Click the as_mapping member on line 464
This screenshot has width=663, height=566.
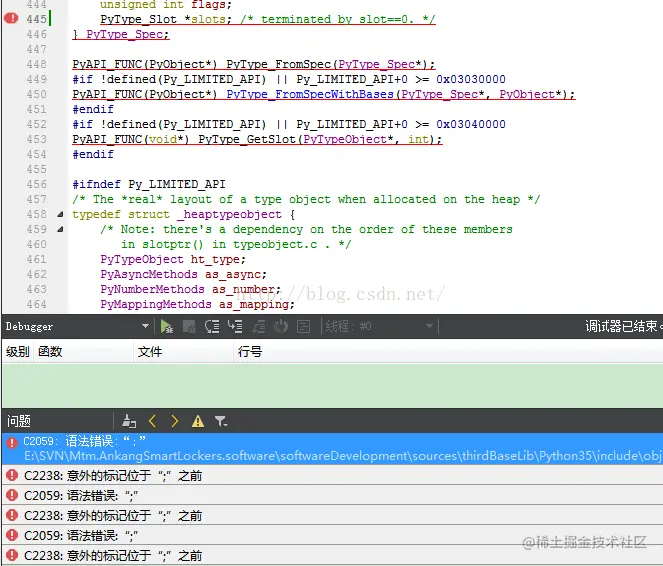pos(254,304)
